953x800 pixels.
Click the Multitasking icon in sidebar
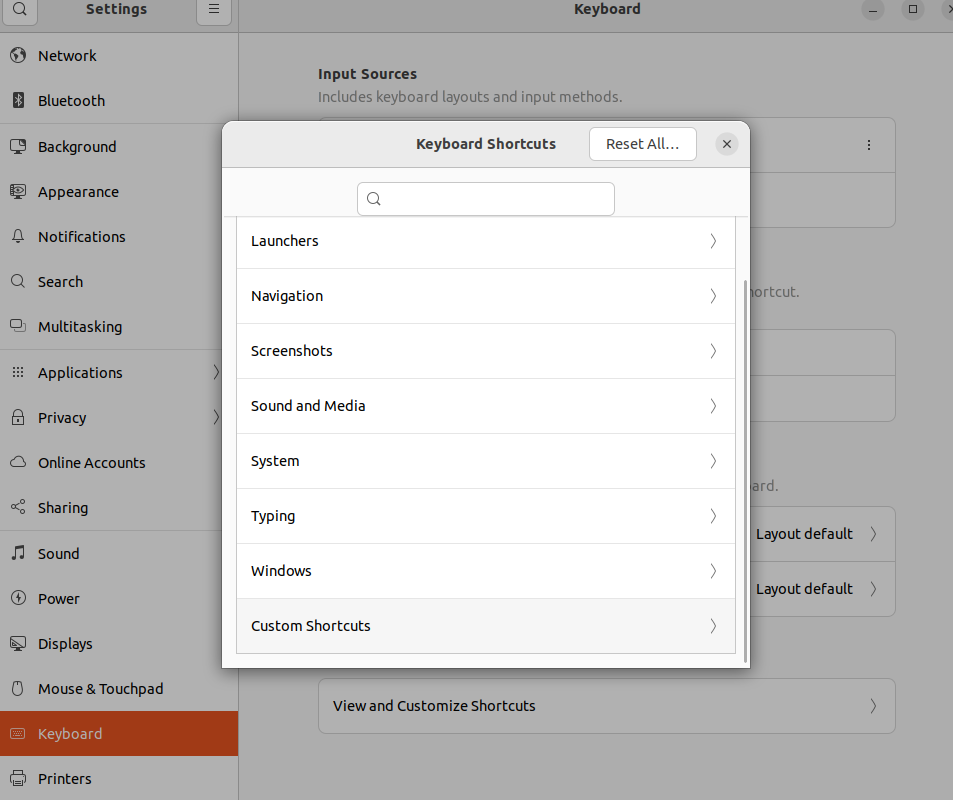click(18, 326)
